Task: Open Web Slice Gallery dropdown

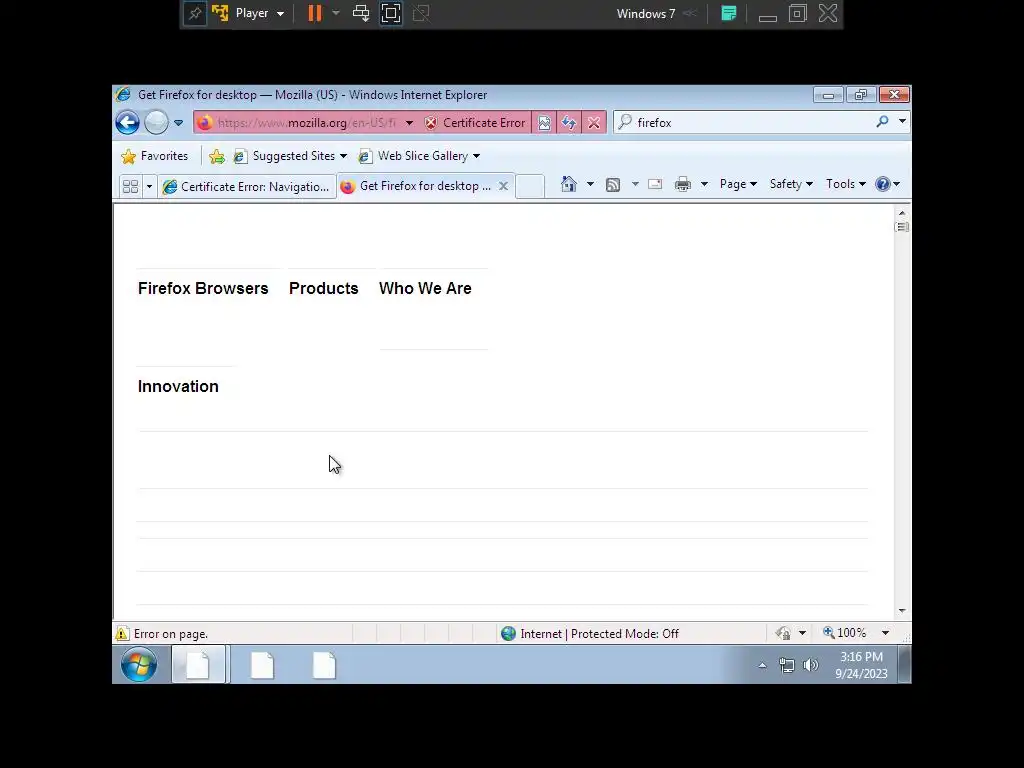Action: pyautogui.click(x=419, y=156)
